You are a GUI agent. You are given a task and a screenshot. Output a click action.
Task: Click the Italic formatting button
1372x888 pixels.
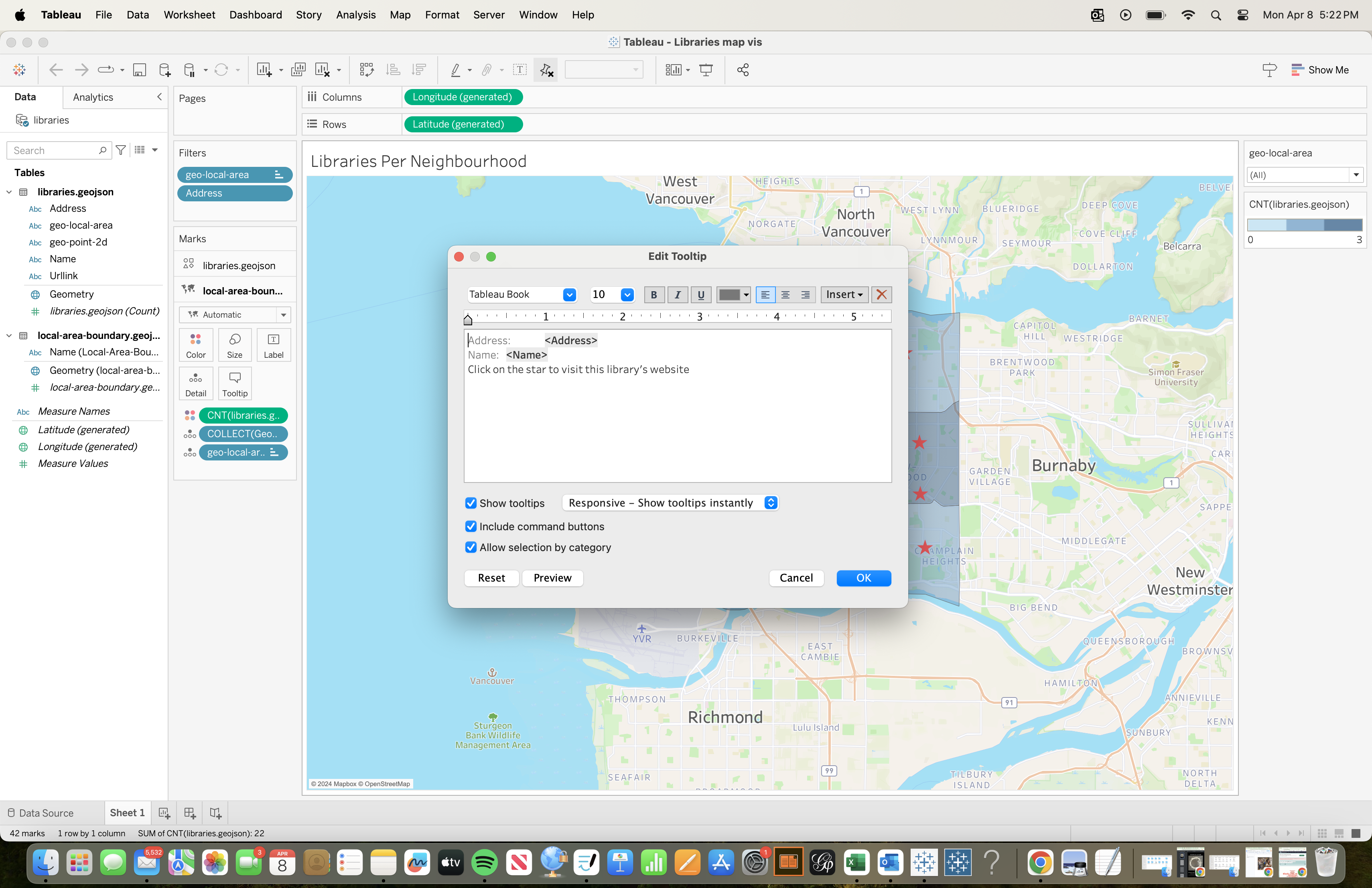pos(677,294)
